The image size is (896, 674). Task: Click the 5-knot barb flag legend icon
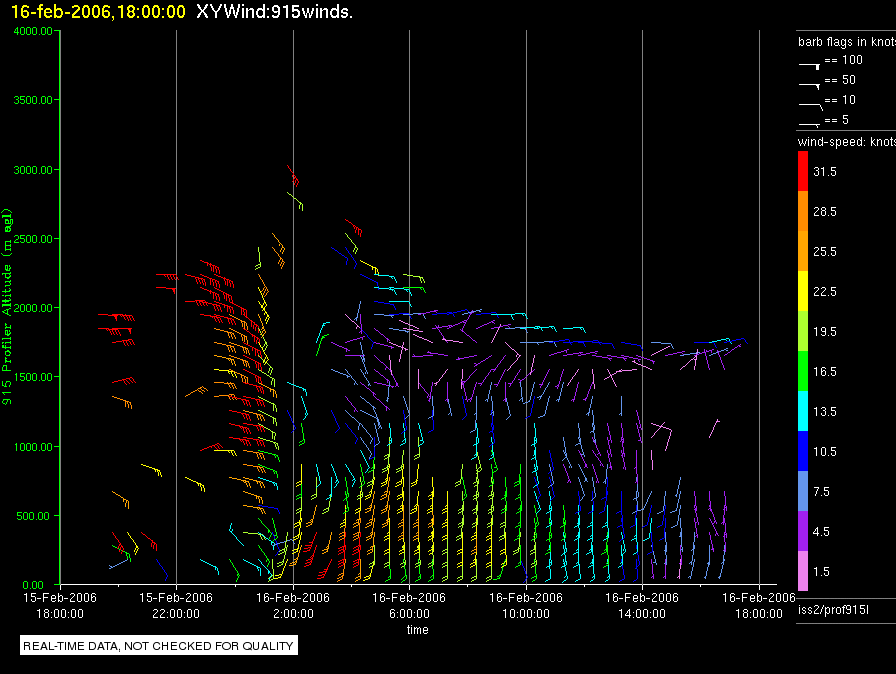pyautogui.click(x=810, y=124)
